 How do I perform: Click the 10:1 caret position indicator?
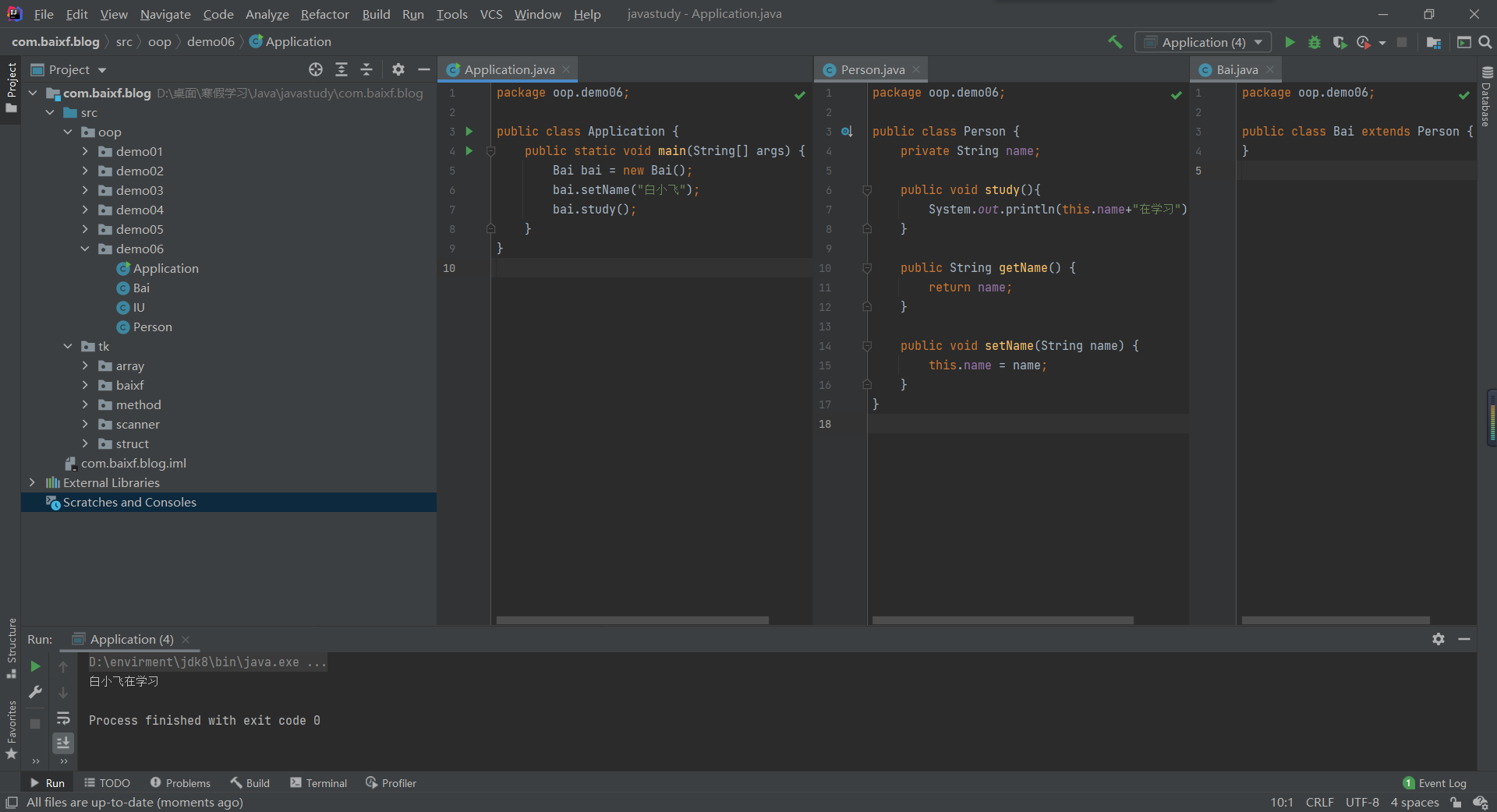coord(1282,802)
